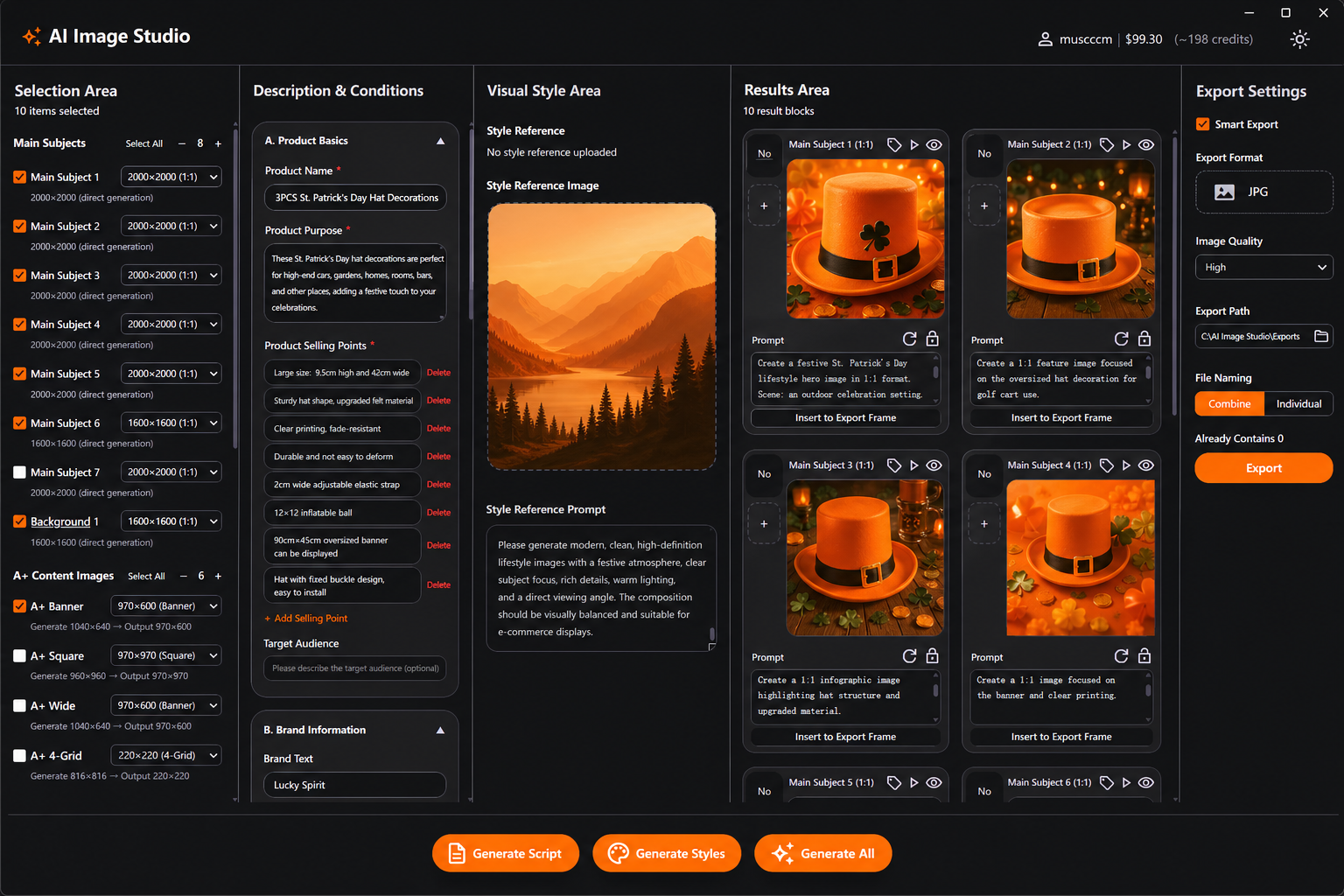
Task: Toggle light theme with the sun icon
Action: [1299, 38]
